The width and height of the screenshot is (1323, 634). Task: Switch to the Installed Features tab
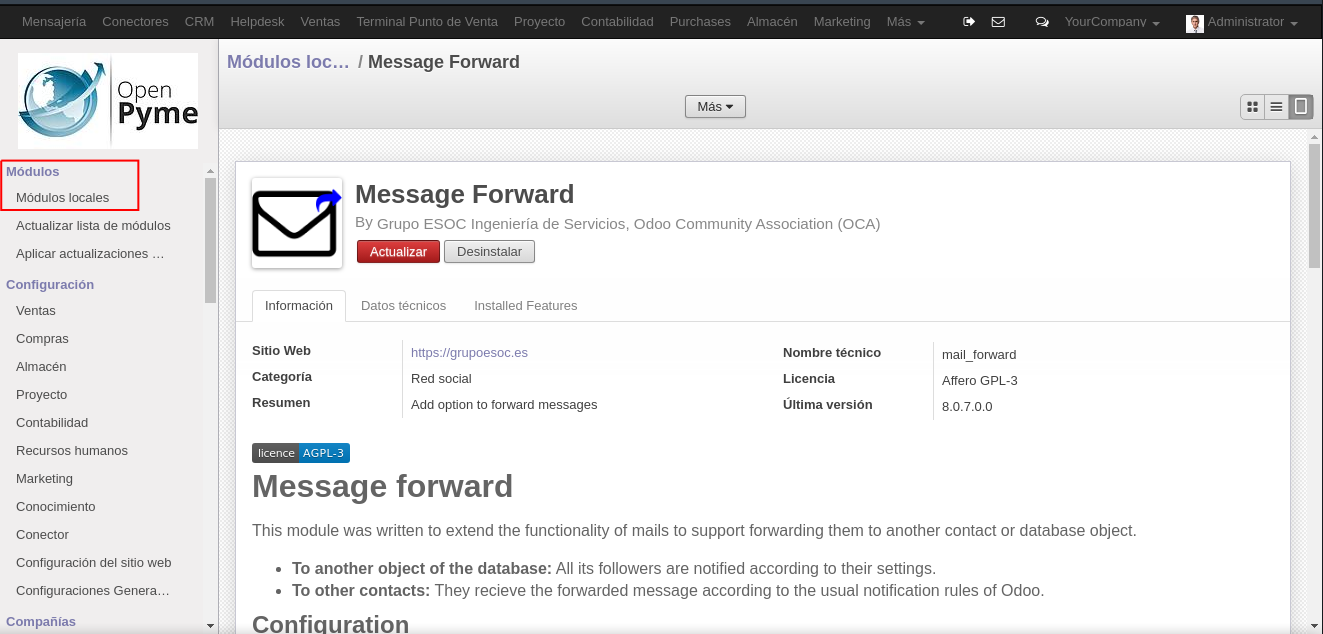(526, 306)
